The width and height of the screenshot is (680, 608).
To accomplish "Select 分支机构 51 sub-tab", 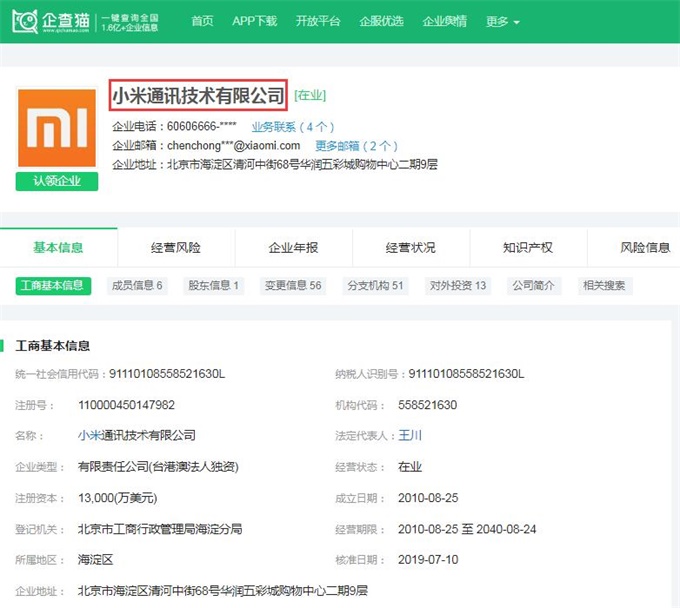I will click(375, 286).
